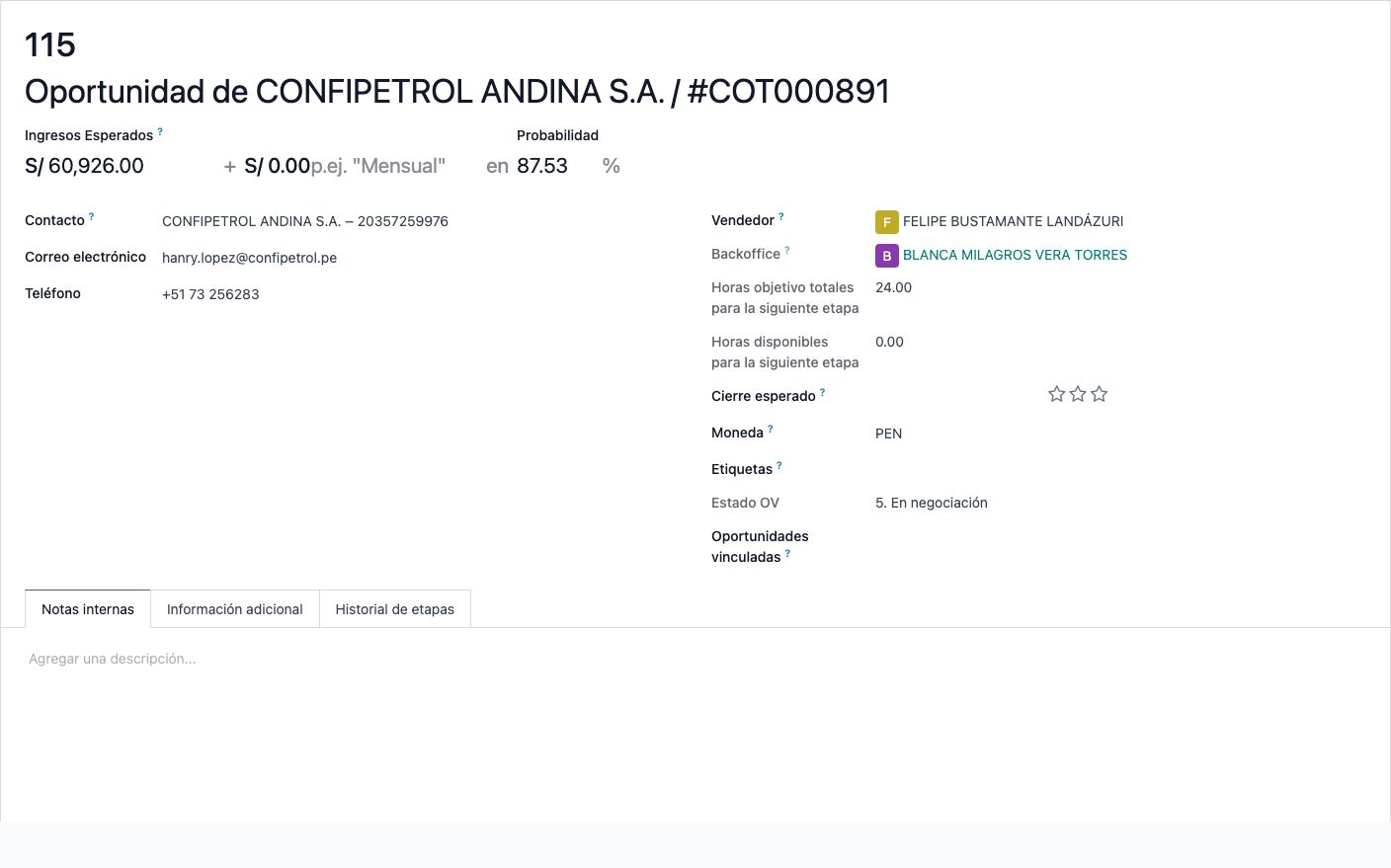Add description in notes area
Viewport: 1391px width, 868px height.
[x=695, y=659]
